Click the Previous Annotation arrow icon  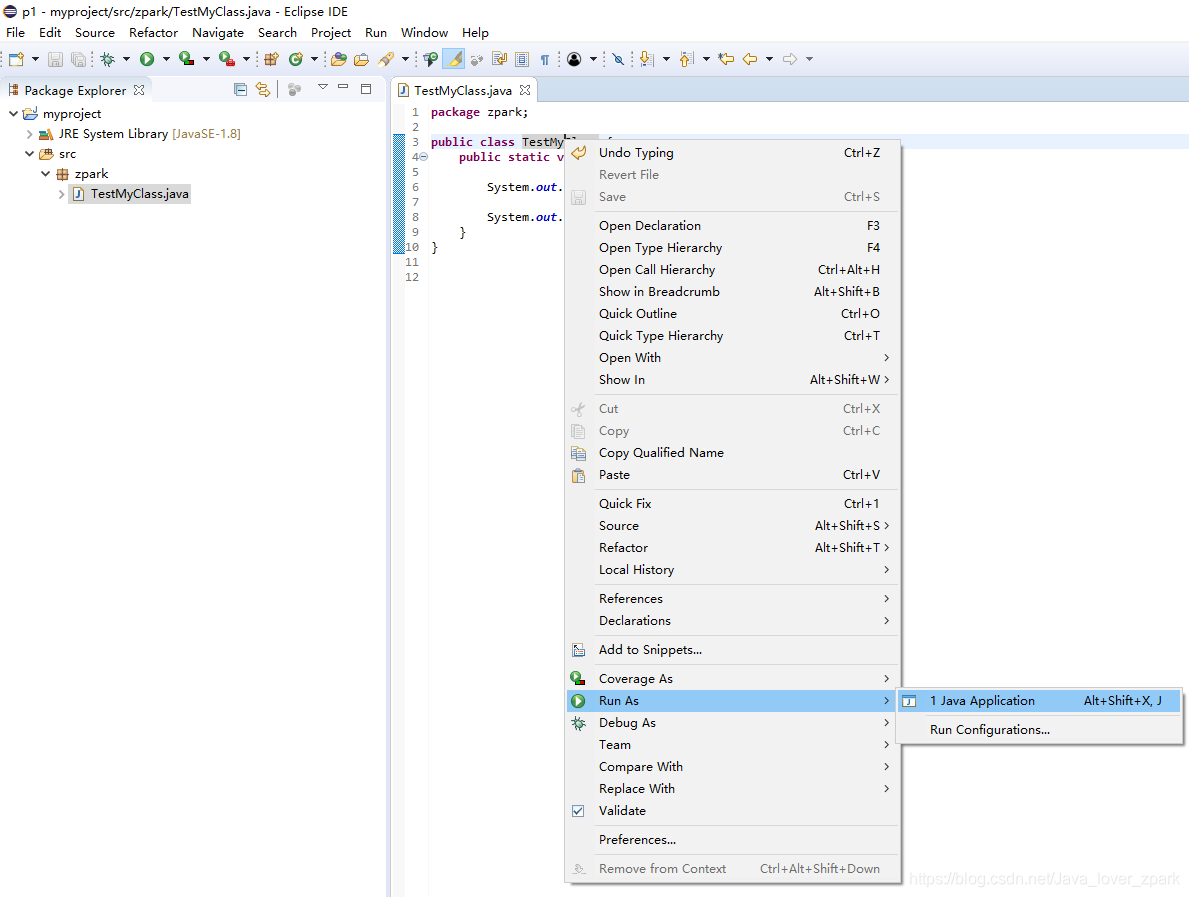click(686, 59)
